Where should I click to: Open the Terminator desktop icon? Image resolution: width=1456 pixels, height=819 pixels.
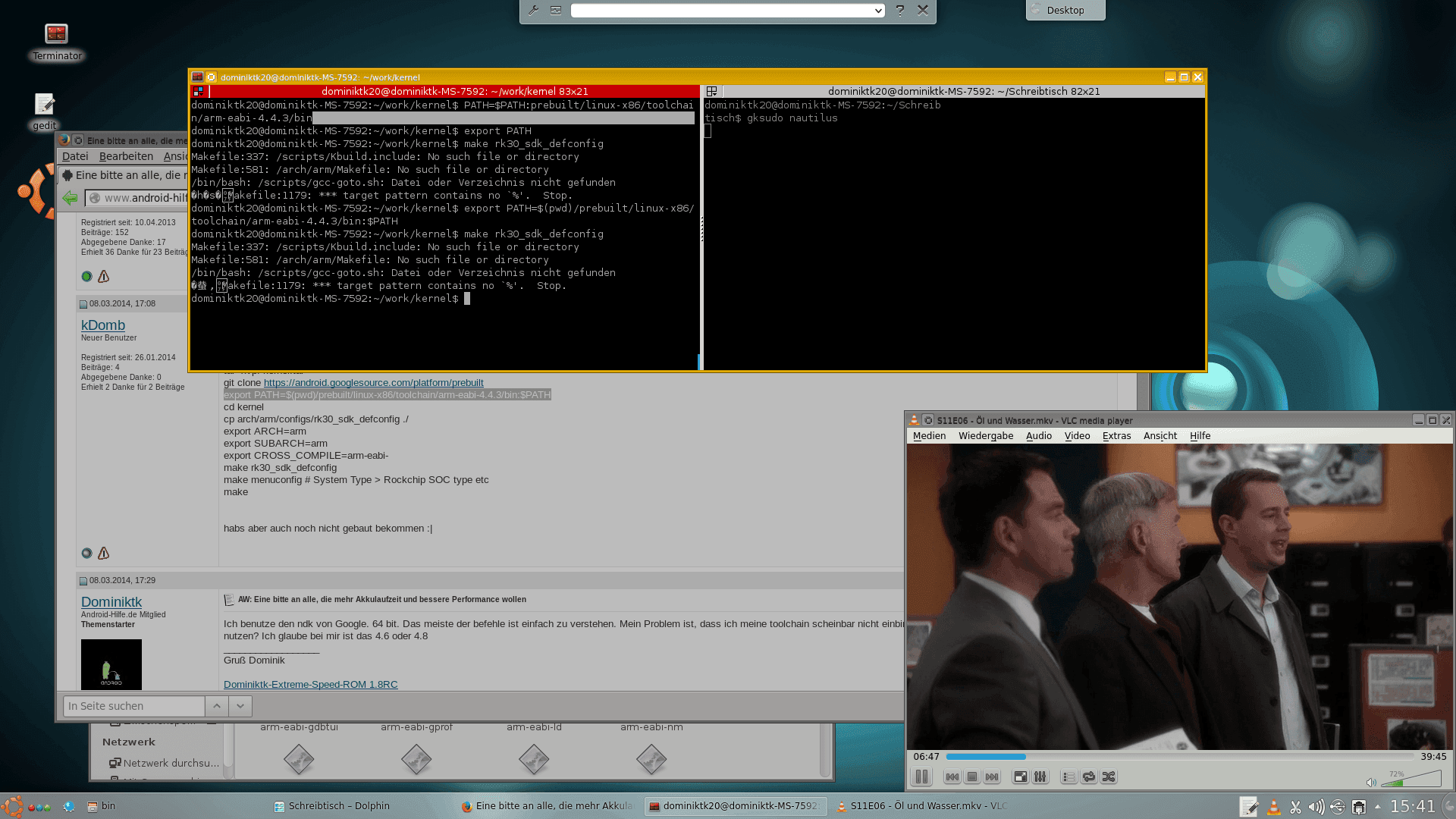click(57, 42)
